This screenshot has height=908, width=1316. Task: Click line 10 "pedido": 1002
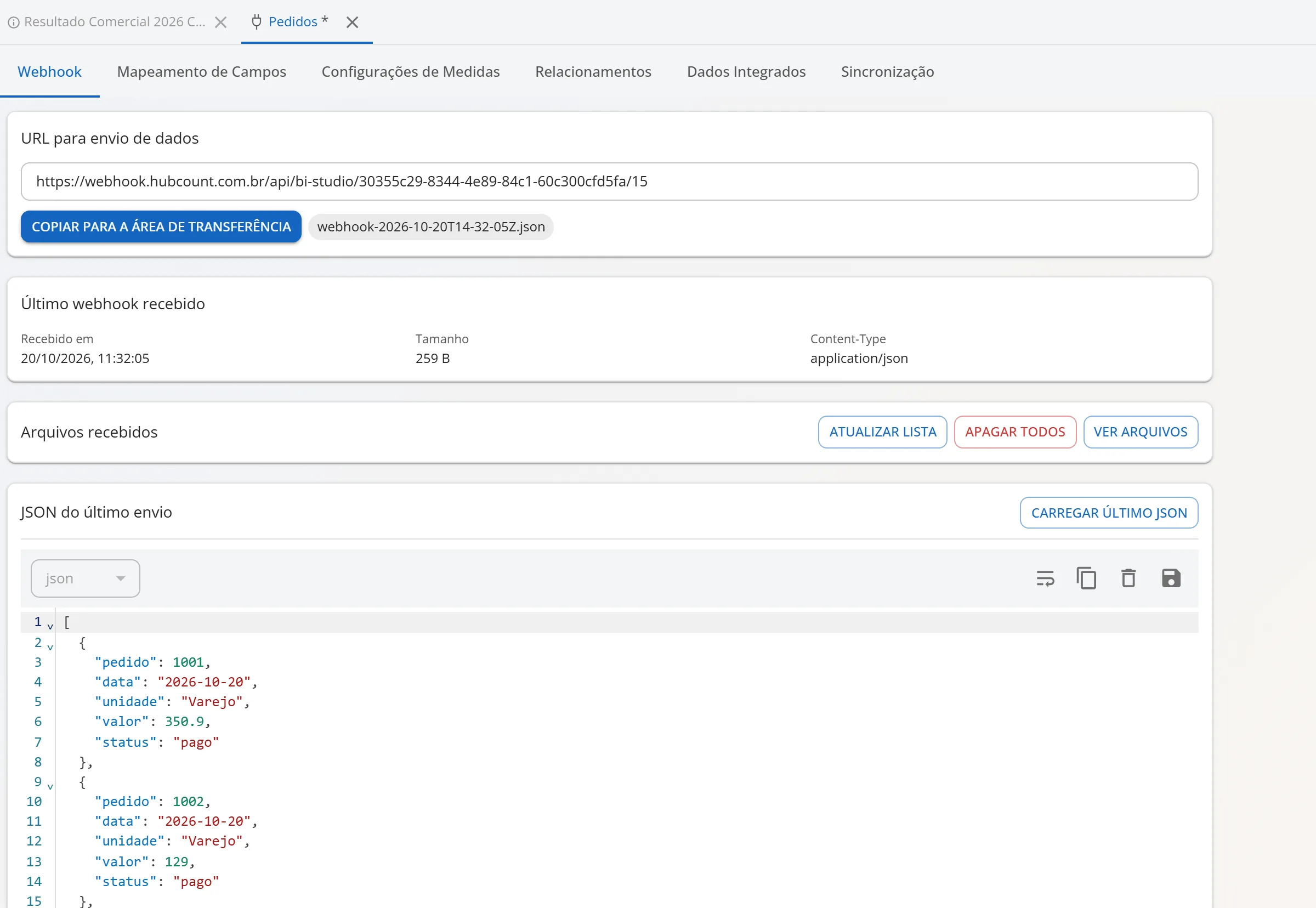tap(152, 802)
